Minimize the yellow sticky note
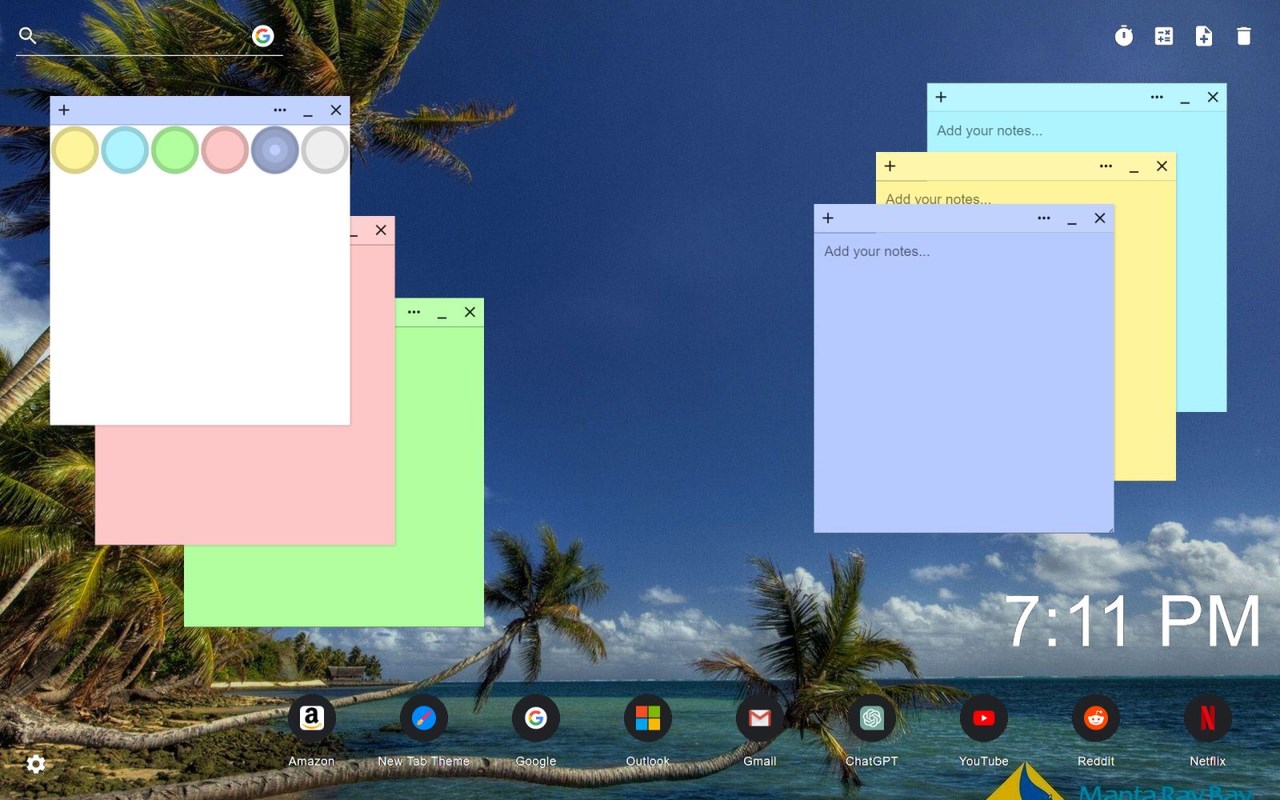 pos(1134,168)
